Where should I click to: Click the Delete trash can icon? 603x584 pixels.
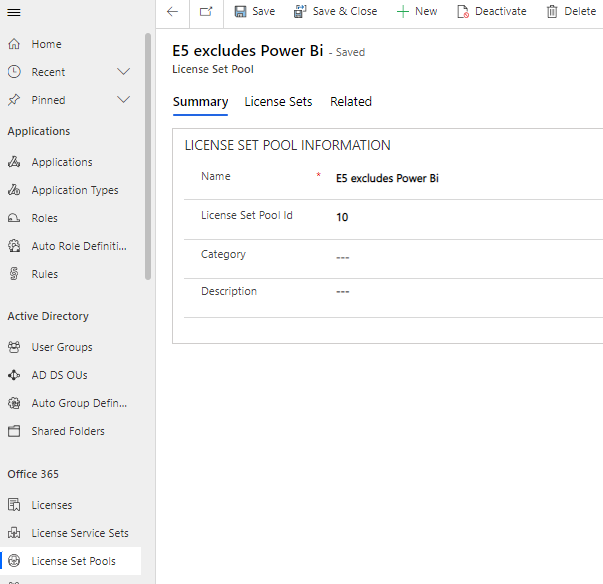[552, 11]
